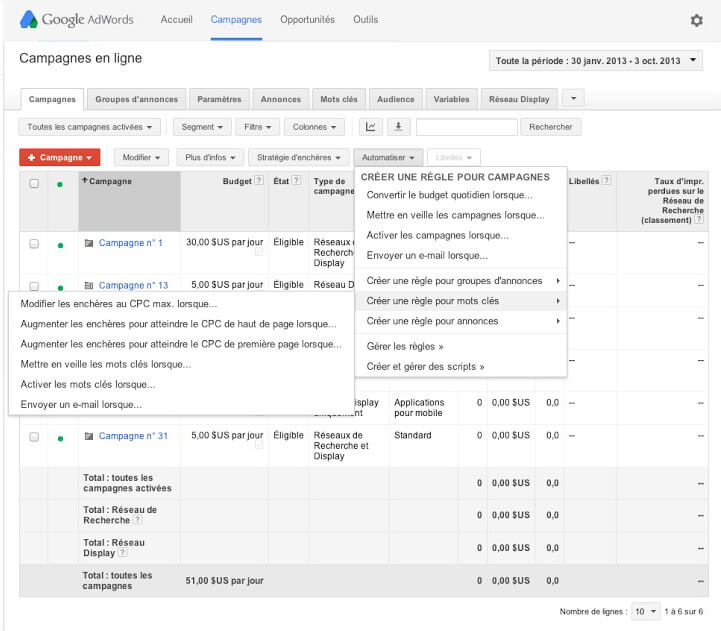This screenshot has width=721, height=631.
Task: Open Libellés column help question mark
Action: click(x=607, y=180)
